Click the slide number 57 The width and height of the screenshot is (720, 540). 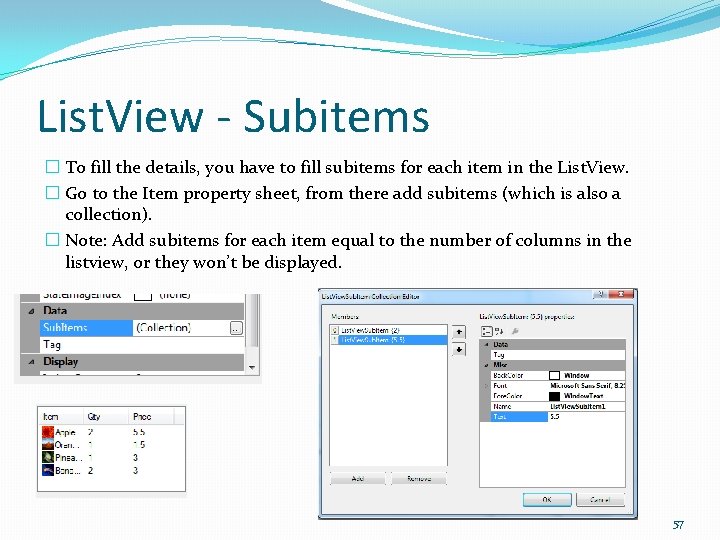click(678, 525)
